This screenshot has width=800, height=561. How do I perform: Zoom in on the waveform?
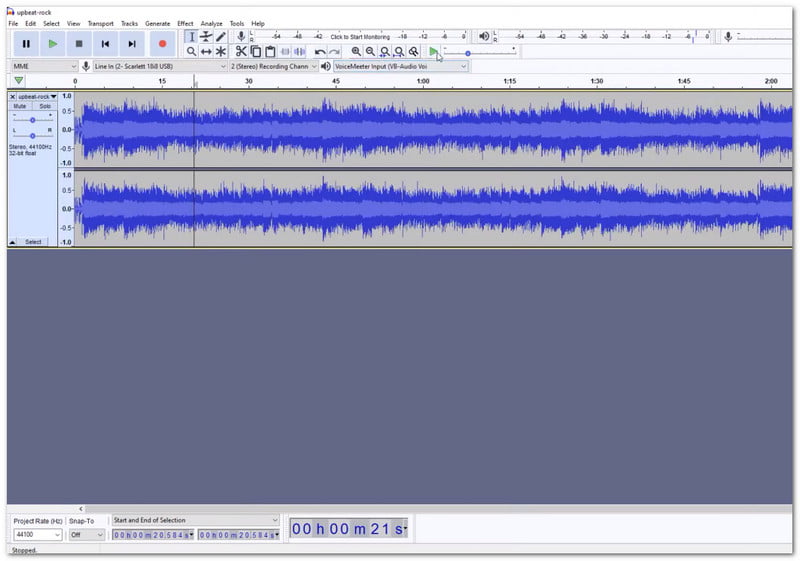pos(356,52)
